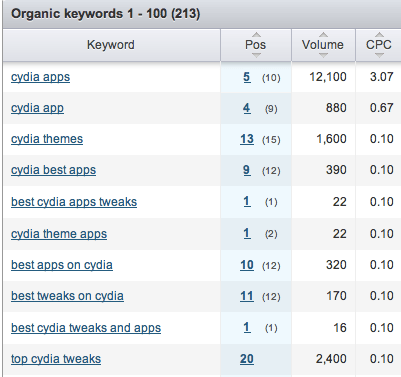Click position 1 link for best cydia apps tweaks
Viewport: 401px width, 377px height.
pyautogui.click(x=247, y=202)
